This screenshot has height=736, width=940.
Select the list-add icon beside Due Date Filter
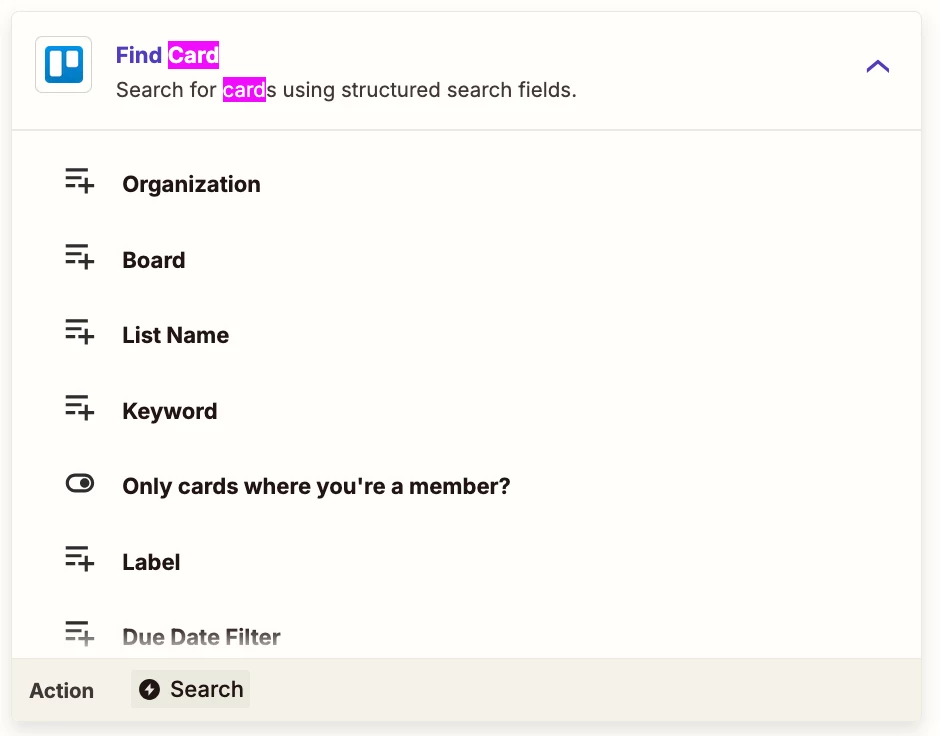pos(80,634)
